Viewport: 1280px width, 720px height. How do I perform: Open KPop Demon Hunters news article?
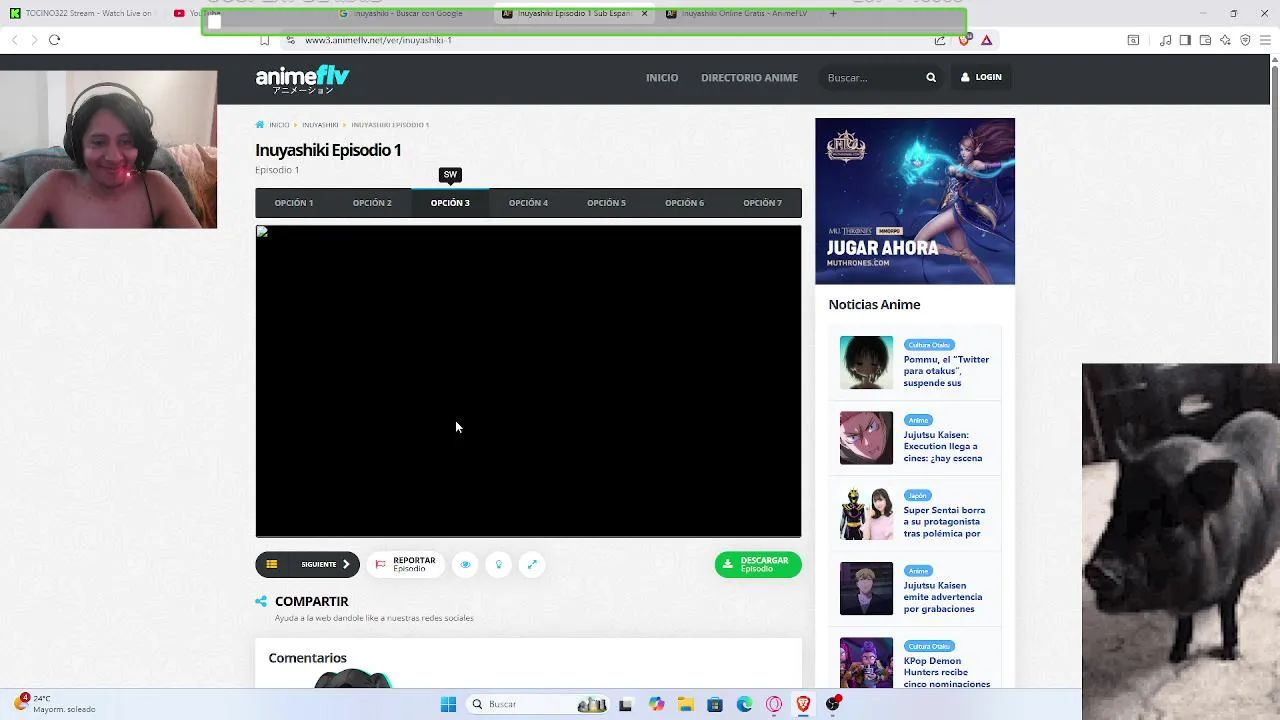pos(947,672)
